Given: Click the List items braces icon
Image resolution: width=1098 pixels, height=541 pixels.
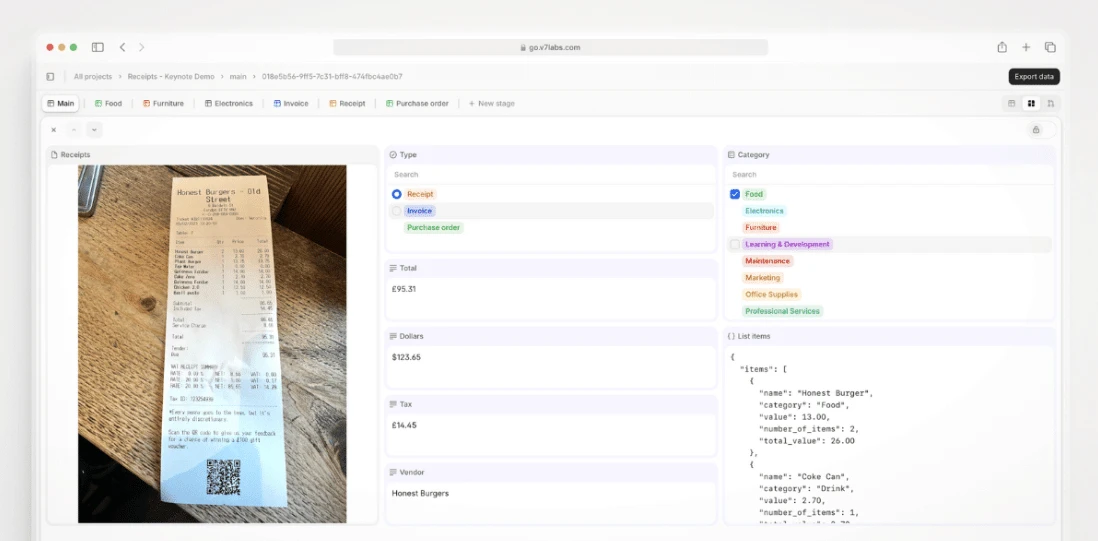Looking at the screenshot, I should pos(731,336).
